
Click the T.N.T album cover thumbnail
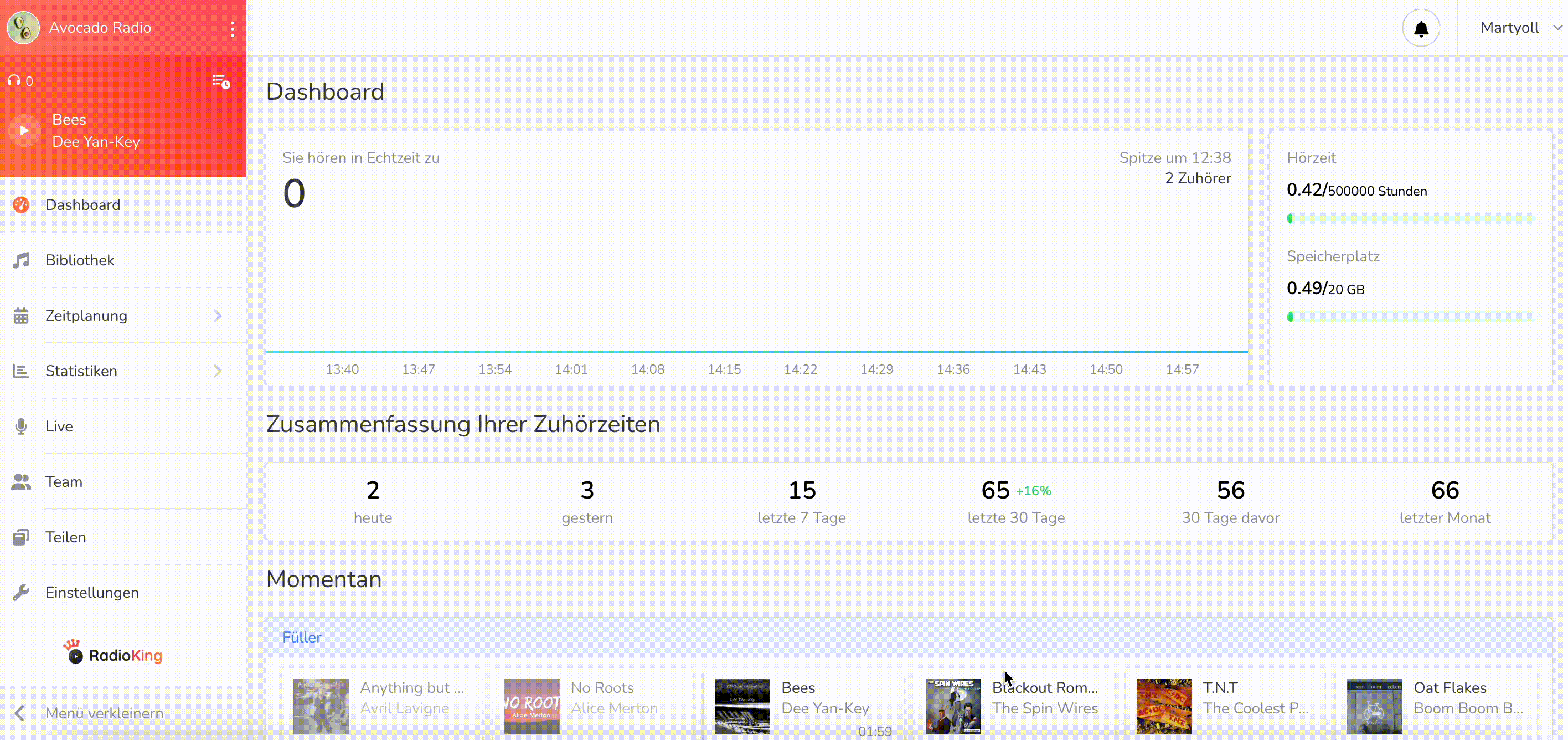click(1163, 707)
